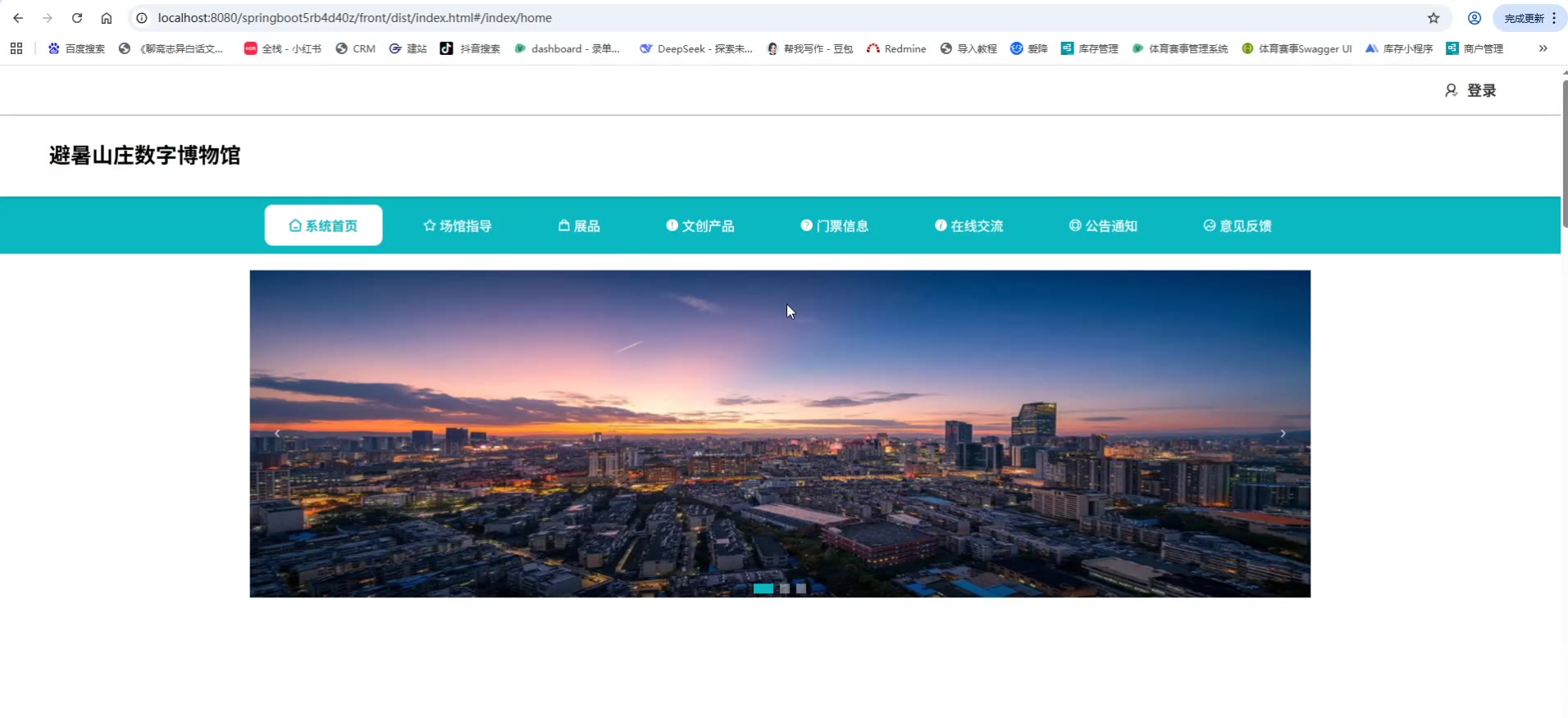This screenshot has height=718, width=1568.
Task: Open the 场馆指导 navigation tab
Action: pos(458,225)
